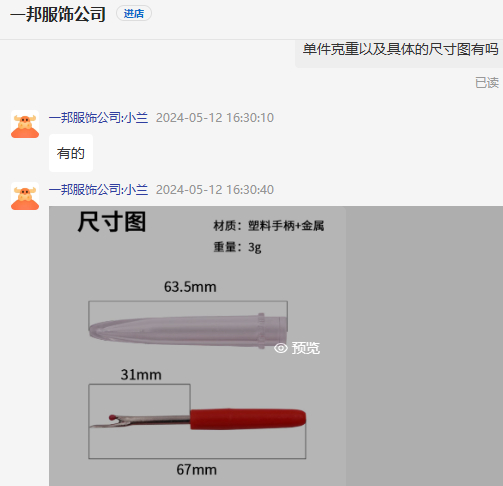Click the avatar beside the 16:30:10 message
Screen dimensions: 503x486
25,124
